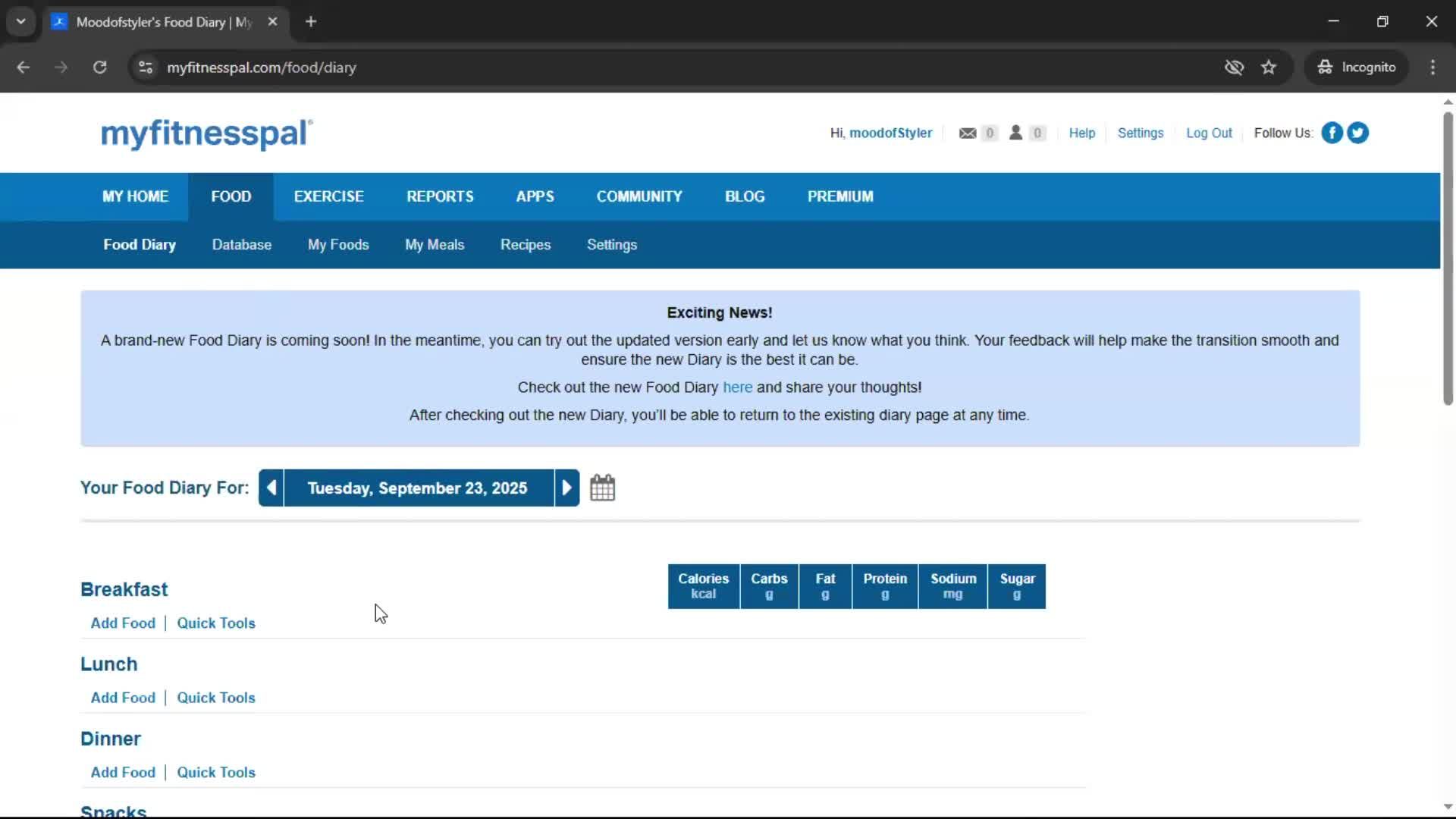Image resolution: width=1456 pixels, height=819 pixels.
Task: Click the browser back arrow
Action: click(23, 67)
